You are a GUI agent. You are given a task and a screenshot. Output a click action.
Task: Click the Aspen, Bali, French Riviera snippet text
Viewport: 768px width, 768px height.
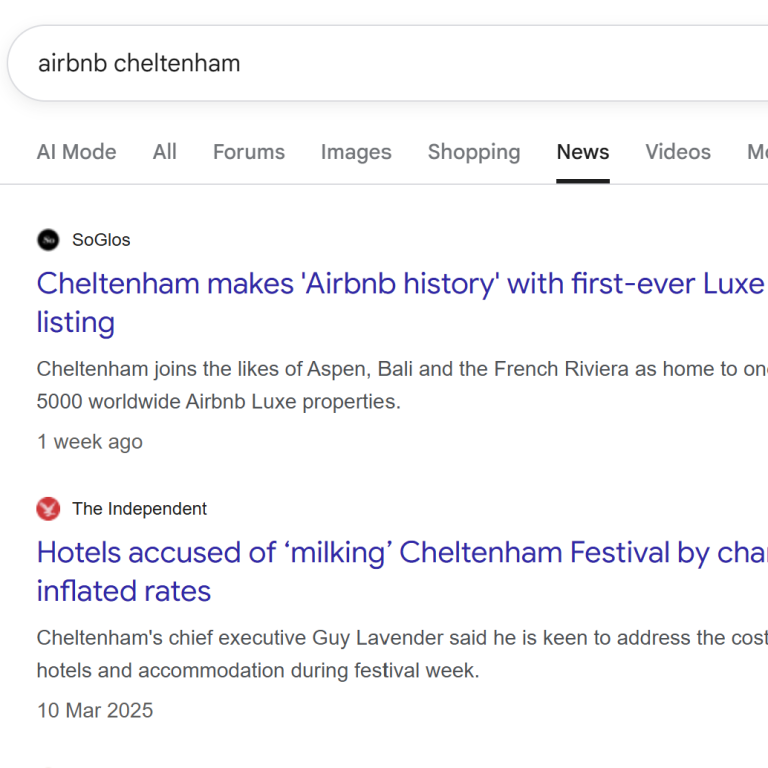click(400, 369)
